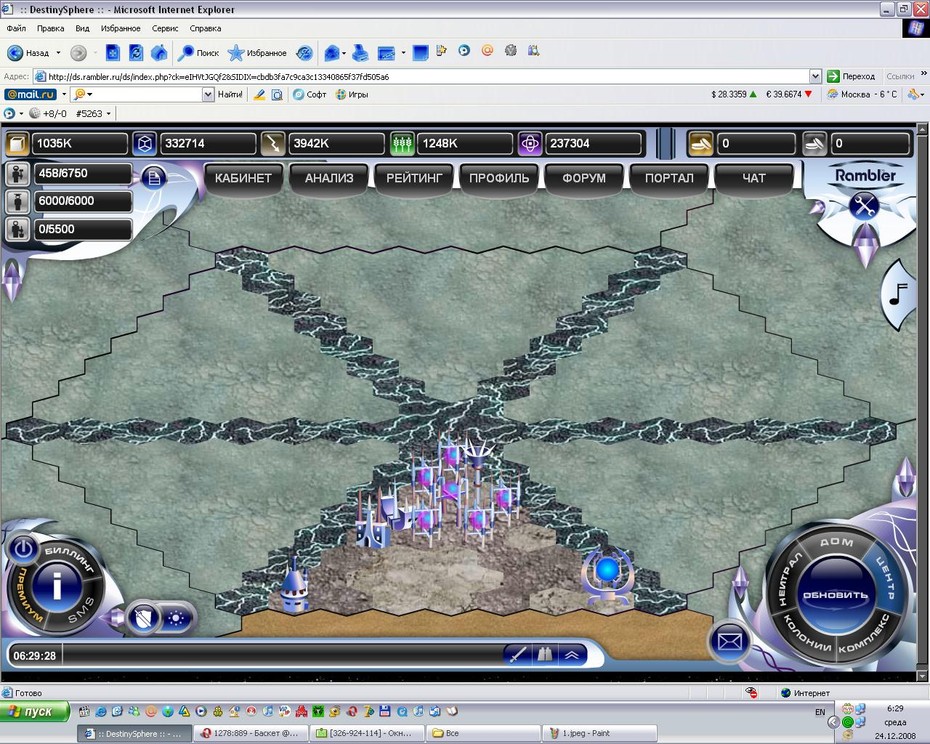Expand message bar with double chevron
Image resolution: width=930 pixels, height=744 pixels.
tap(572, 655)
